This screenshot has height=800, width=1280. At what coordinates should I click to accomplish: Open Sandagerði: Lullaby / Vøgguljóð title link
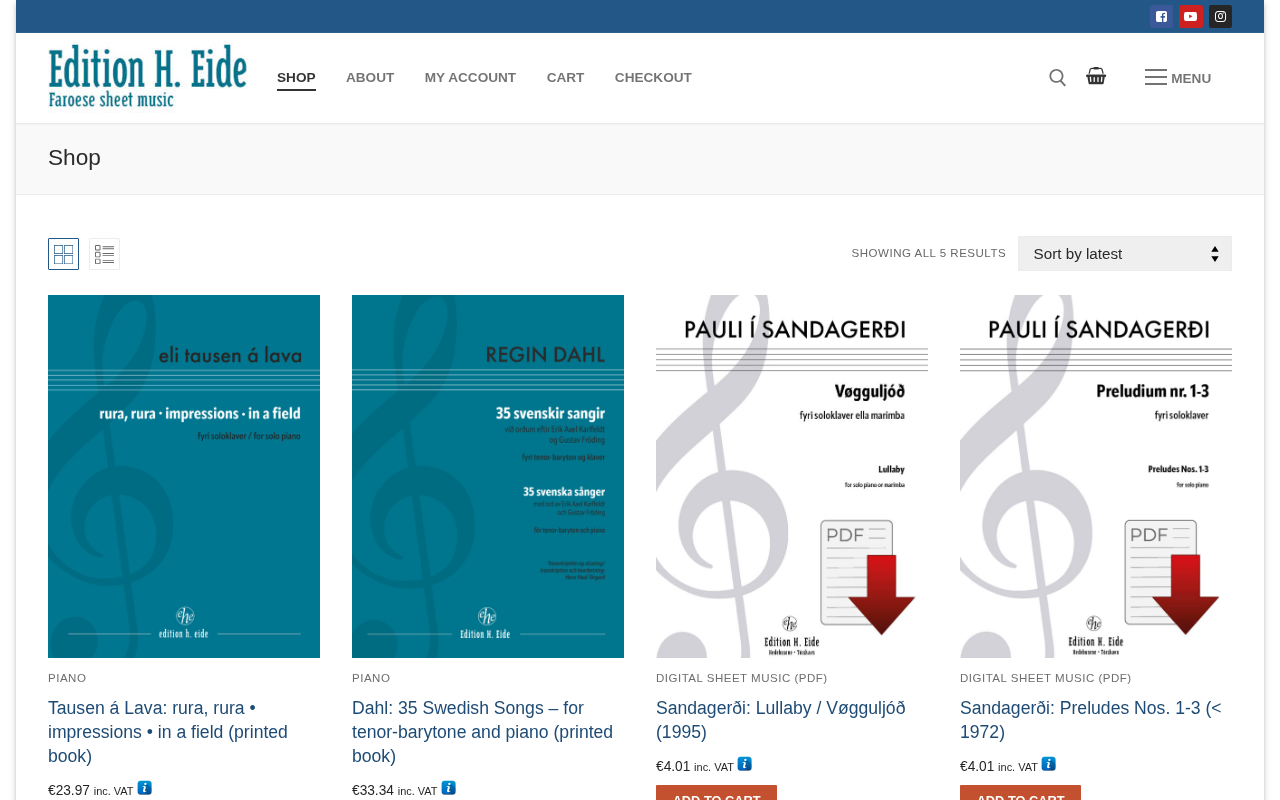click(781, 720)
